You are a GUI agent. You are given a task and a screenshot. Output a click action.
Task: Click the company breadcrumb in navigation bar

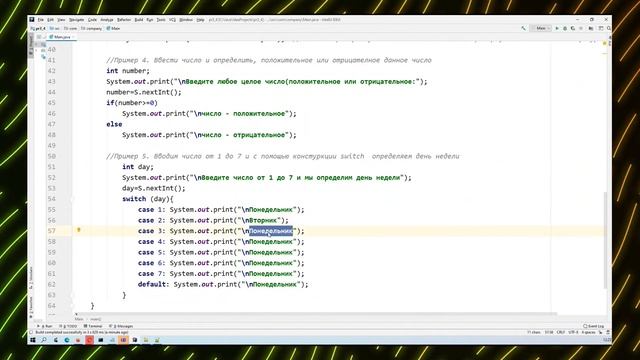tap(91, 29)
